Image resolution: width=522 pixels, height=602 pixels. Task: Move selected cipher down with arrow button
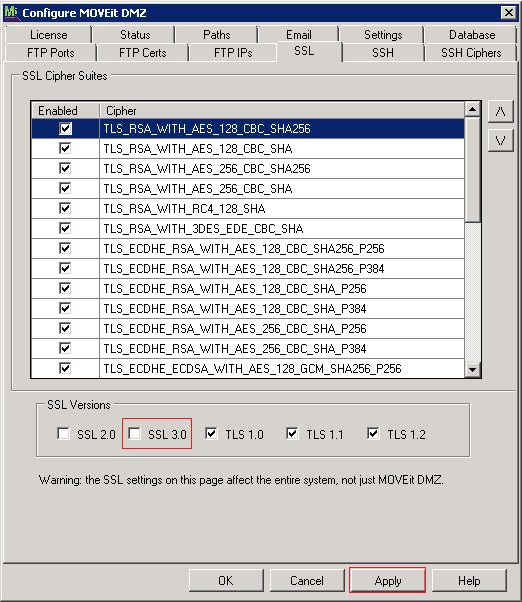click(x=501, y=141)
